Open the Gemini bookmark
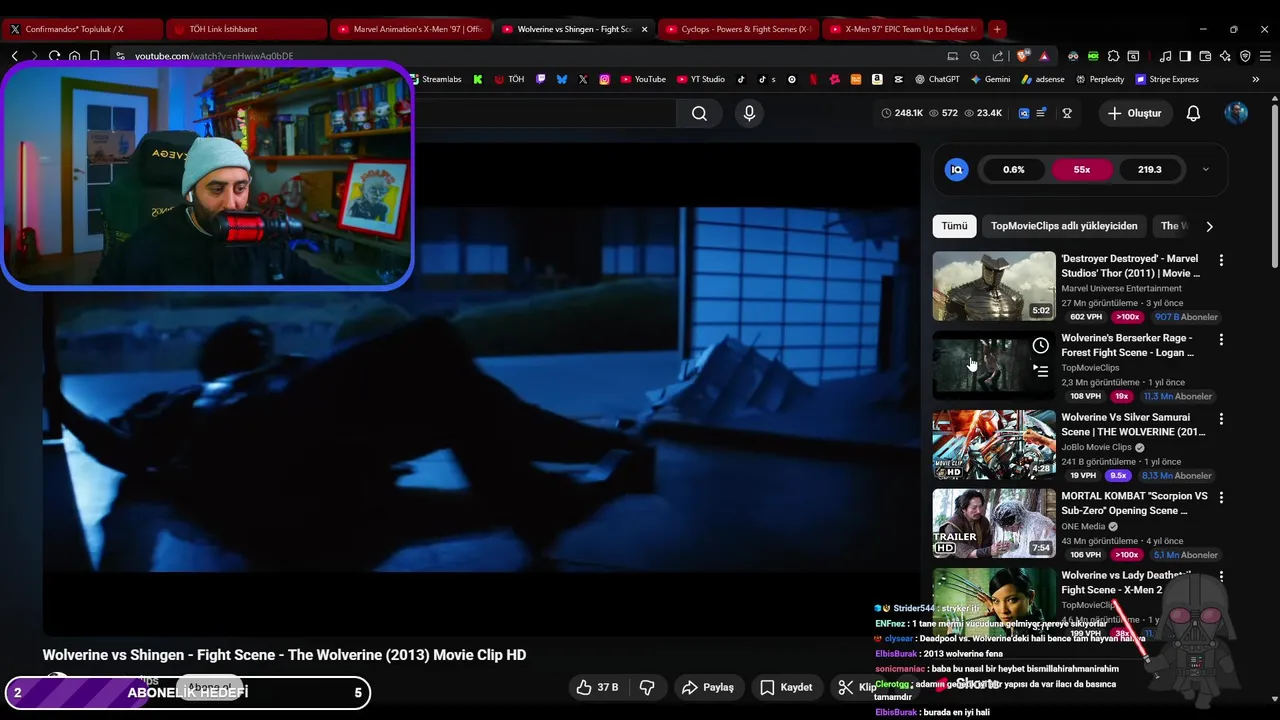The image size is (1280, 720). pos(990,79)
